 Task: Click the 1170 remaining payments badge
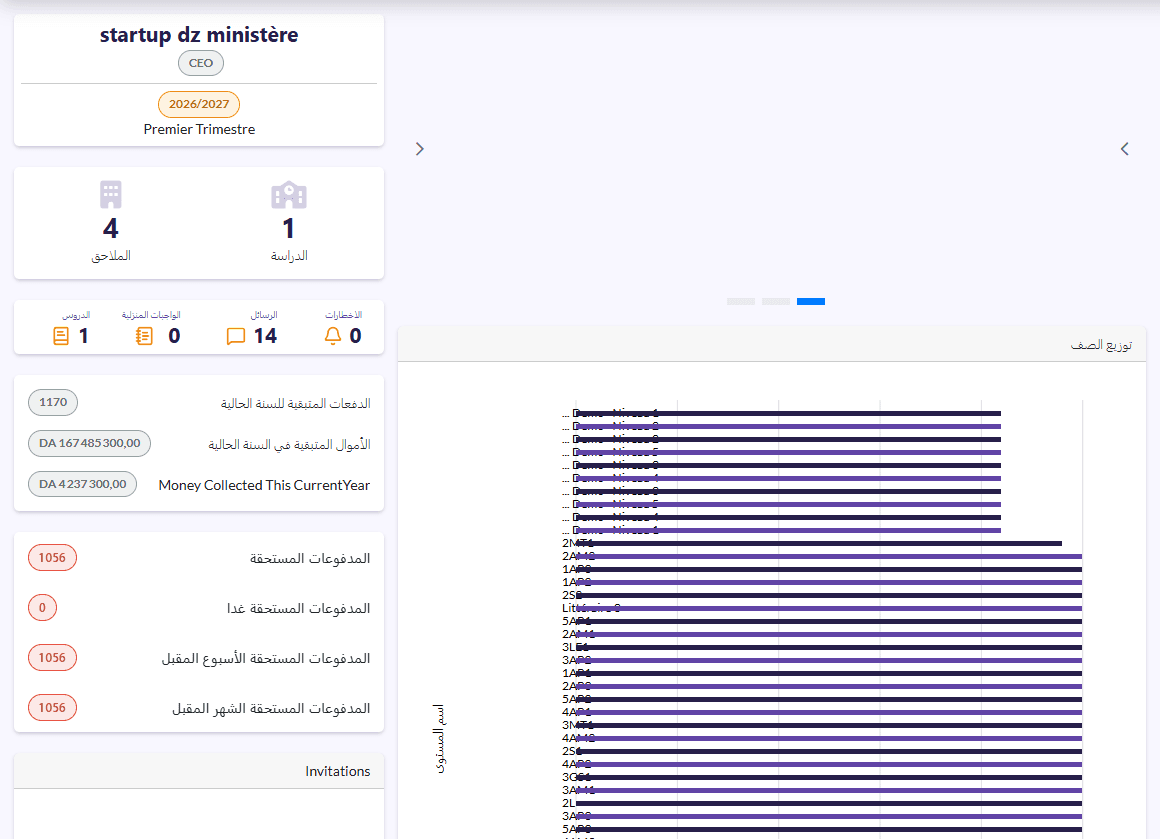pyautogui.click(x=53, y=402)
